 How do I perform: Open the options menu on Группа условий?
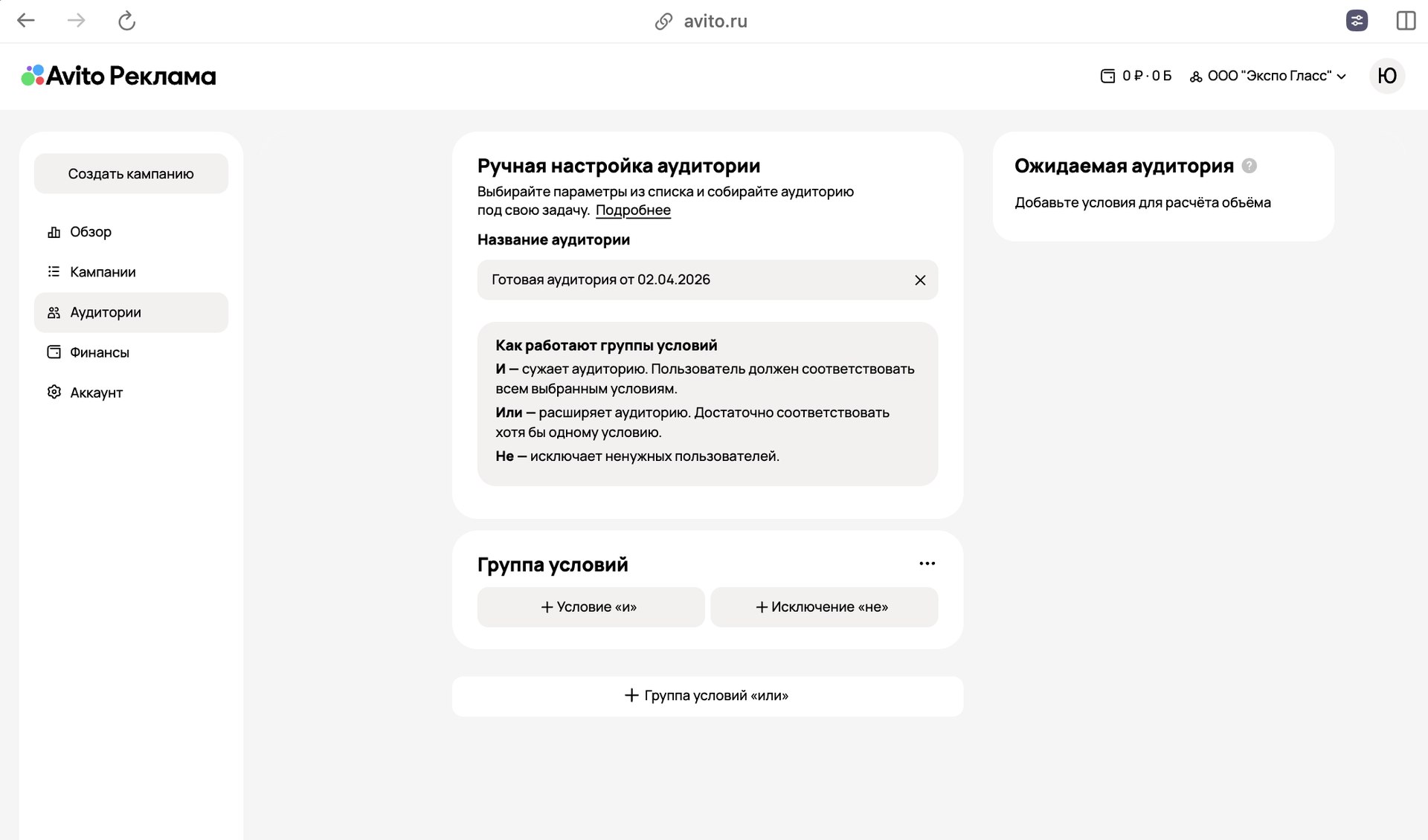(927, 563)
